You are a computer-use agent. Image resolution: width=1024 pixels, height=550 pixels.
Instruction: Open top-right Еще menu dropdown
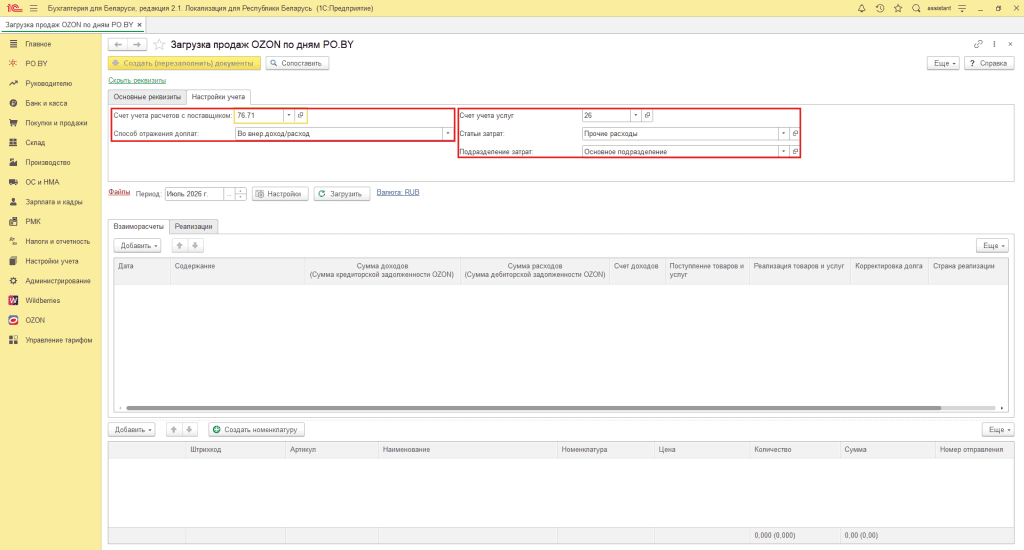pyautogui.click(x=944, y=63)
